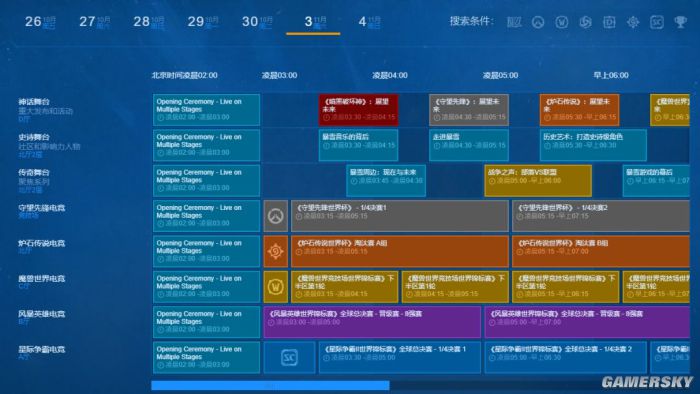Screen dimensions: 700x394
Task: Switch to the 26 date tab
Action: pyautogui.click(x=41, y=21)
